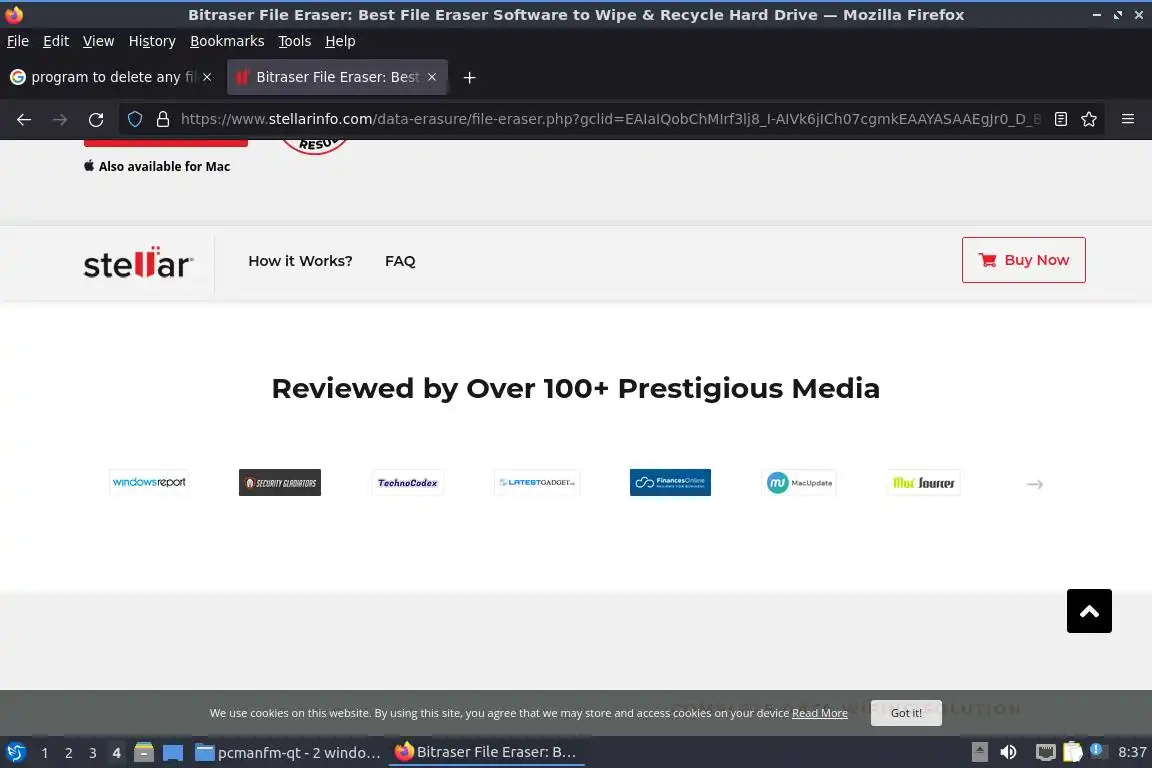
Task: Click the 8:37 clock
Action: (1131, 752)
